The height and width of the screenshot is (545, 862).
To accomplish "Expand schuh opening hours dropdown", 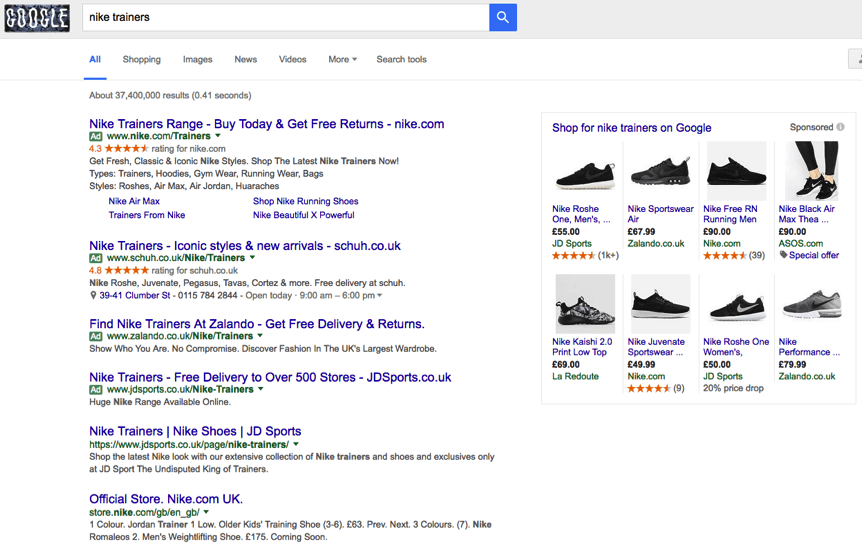I will tap(379, 295).
